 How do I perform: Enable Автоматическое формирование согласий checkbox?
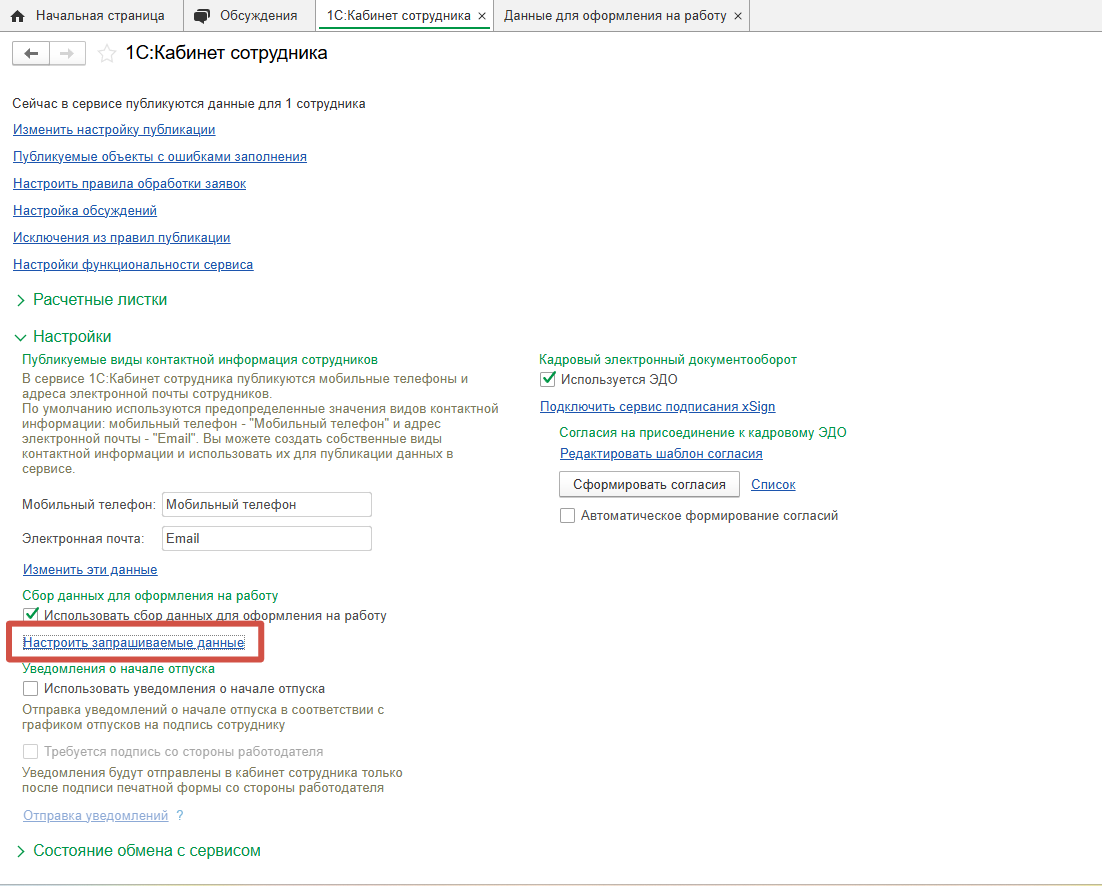[x=568, y=516]
